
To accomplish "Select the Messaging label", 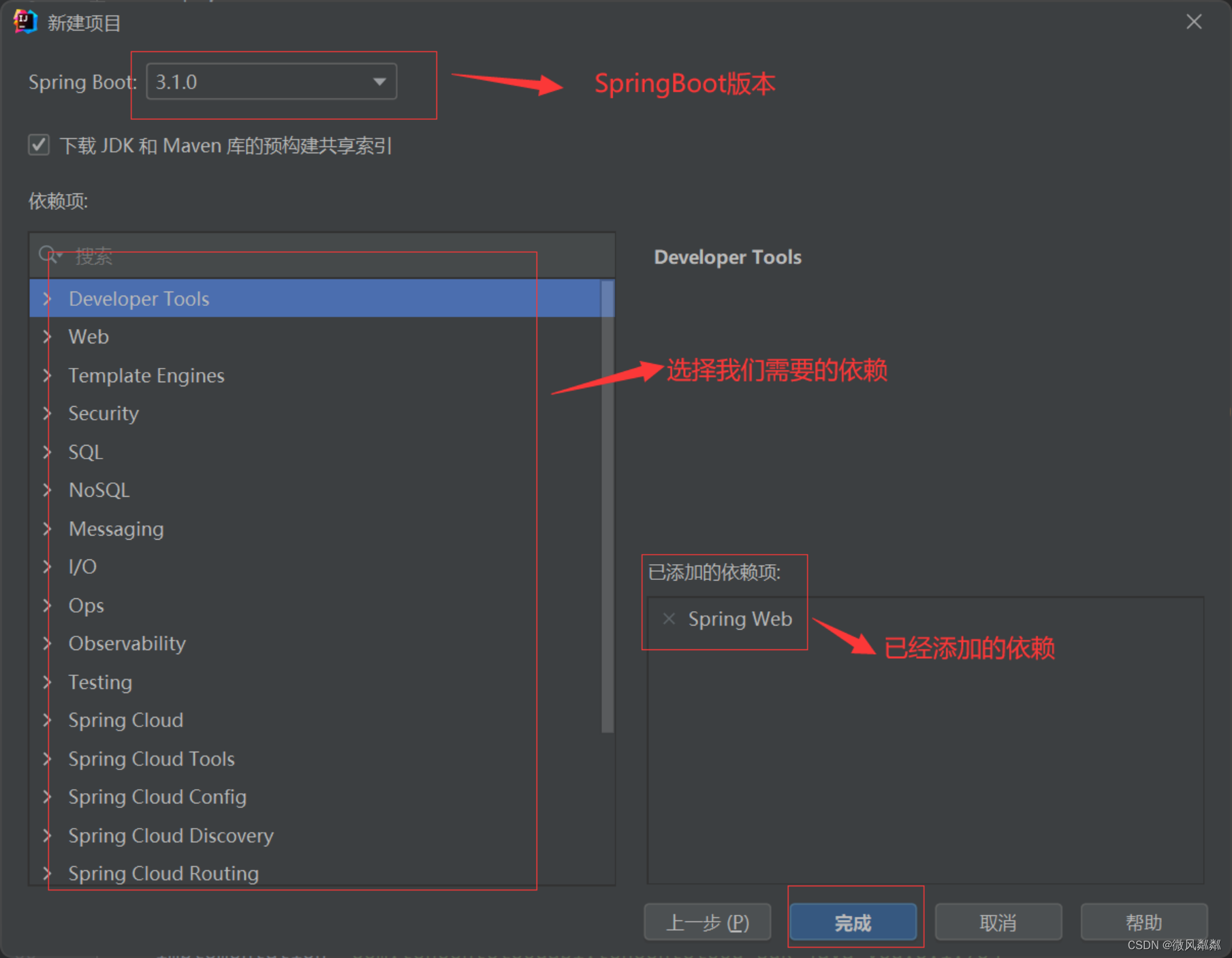I will (116, 529).
